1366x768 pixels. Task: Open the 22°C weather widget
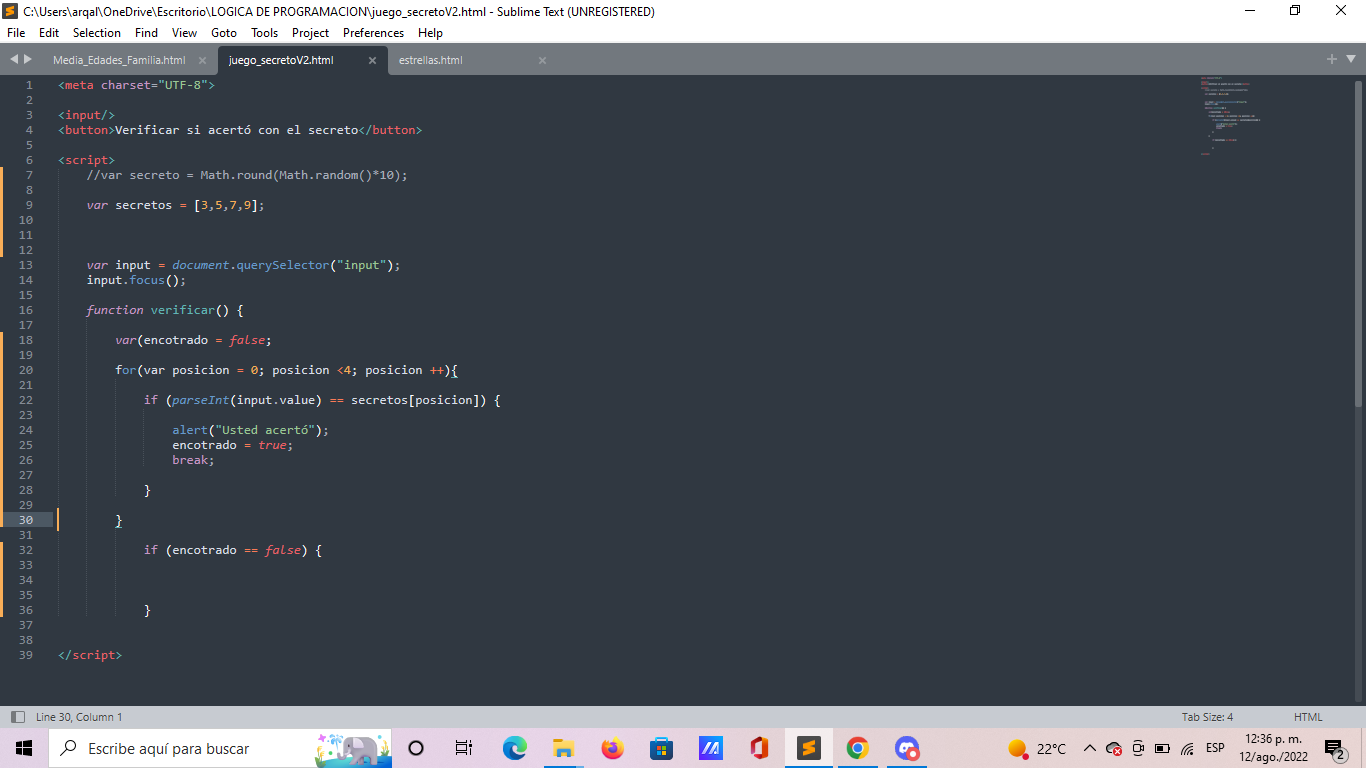[1037, 748]
